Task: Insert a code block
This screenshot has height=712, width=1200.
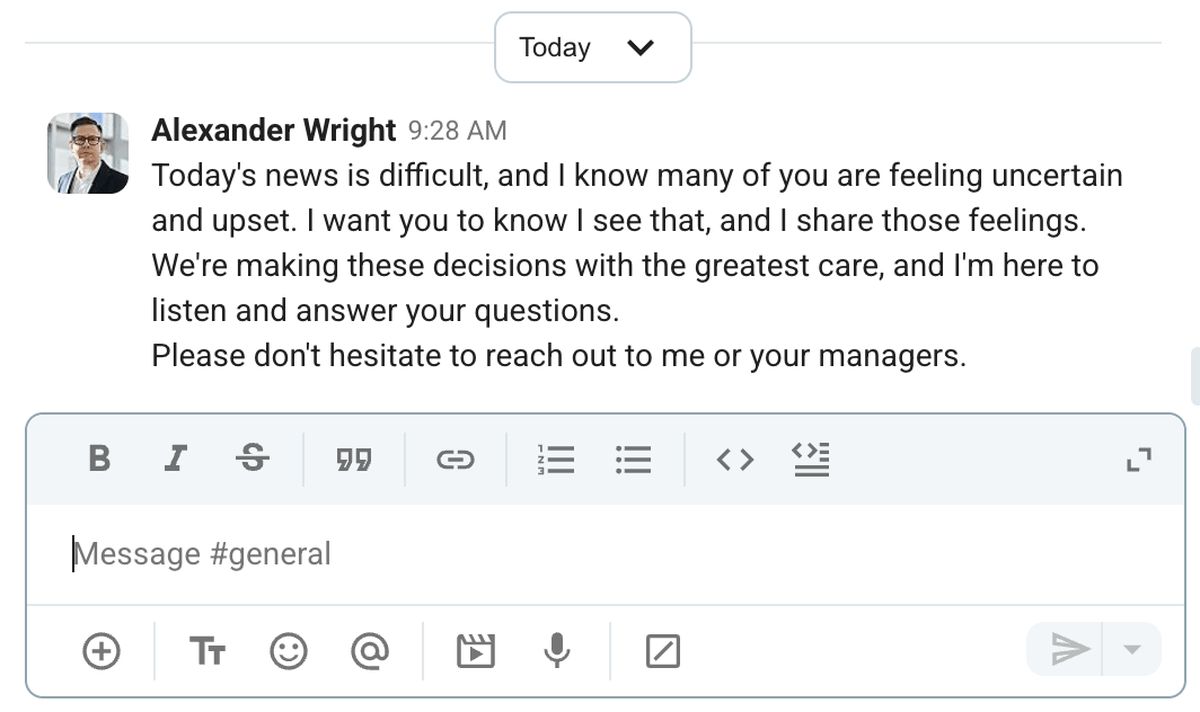Action: [812, 459]
